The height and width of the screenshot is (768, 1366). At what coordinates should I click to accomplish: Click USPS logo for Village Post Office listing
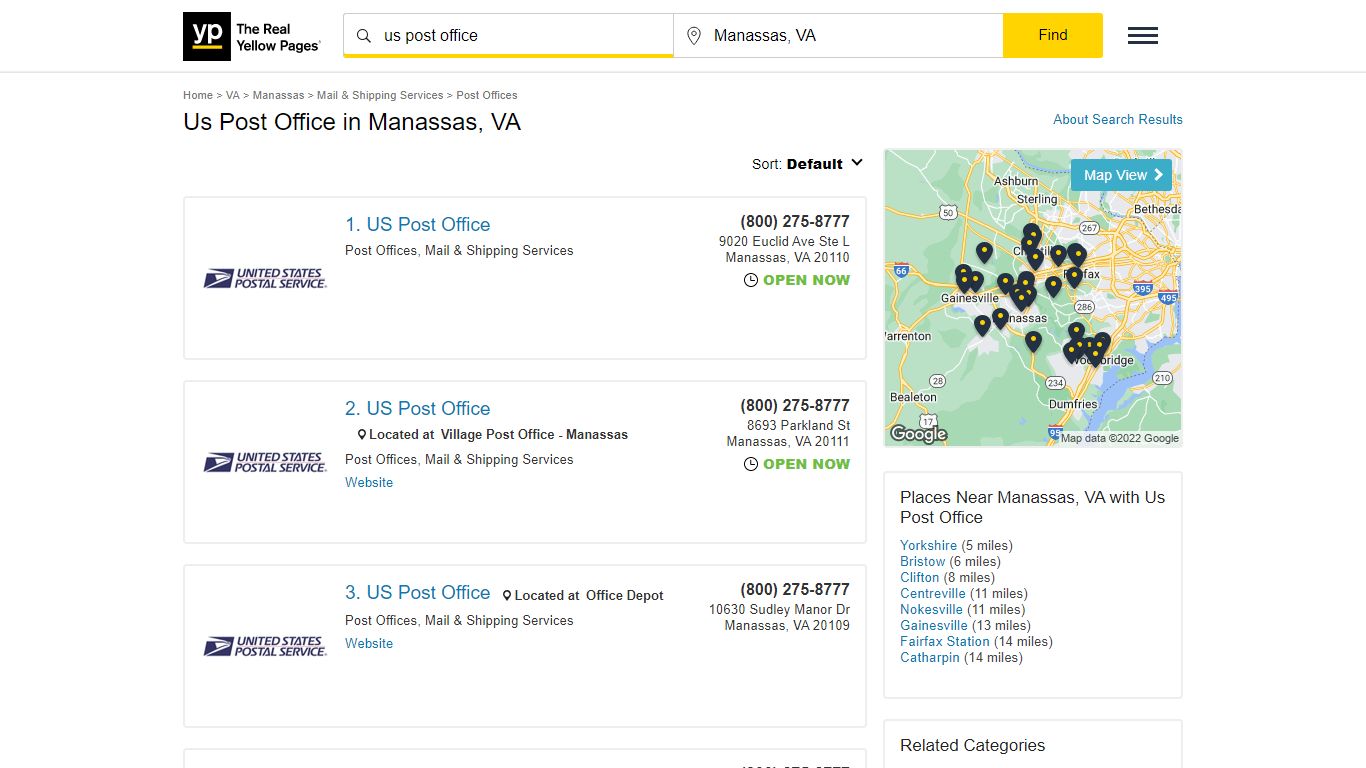(265, 462)
